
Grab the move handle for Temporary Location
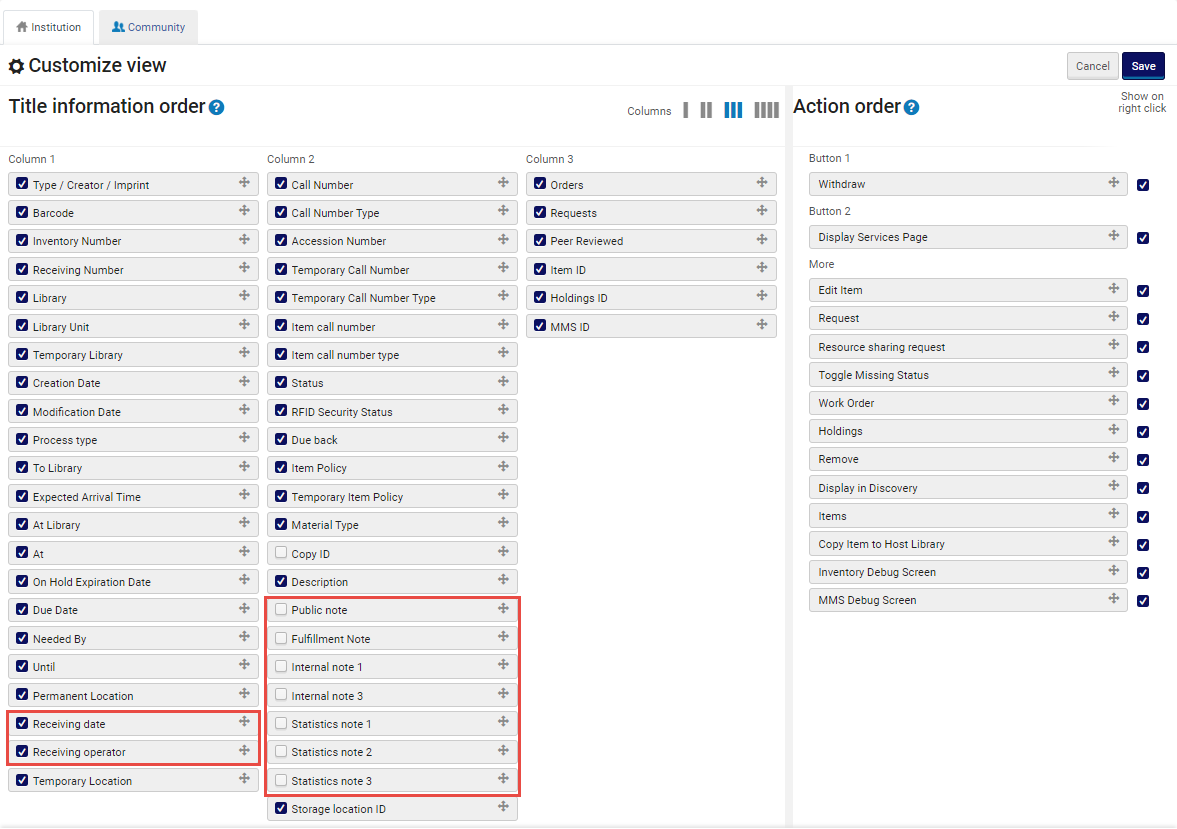click(x=244, y=779)
